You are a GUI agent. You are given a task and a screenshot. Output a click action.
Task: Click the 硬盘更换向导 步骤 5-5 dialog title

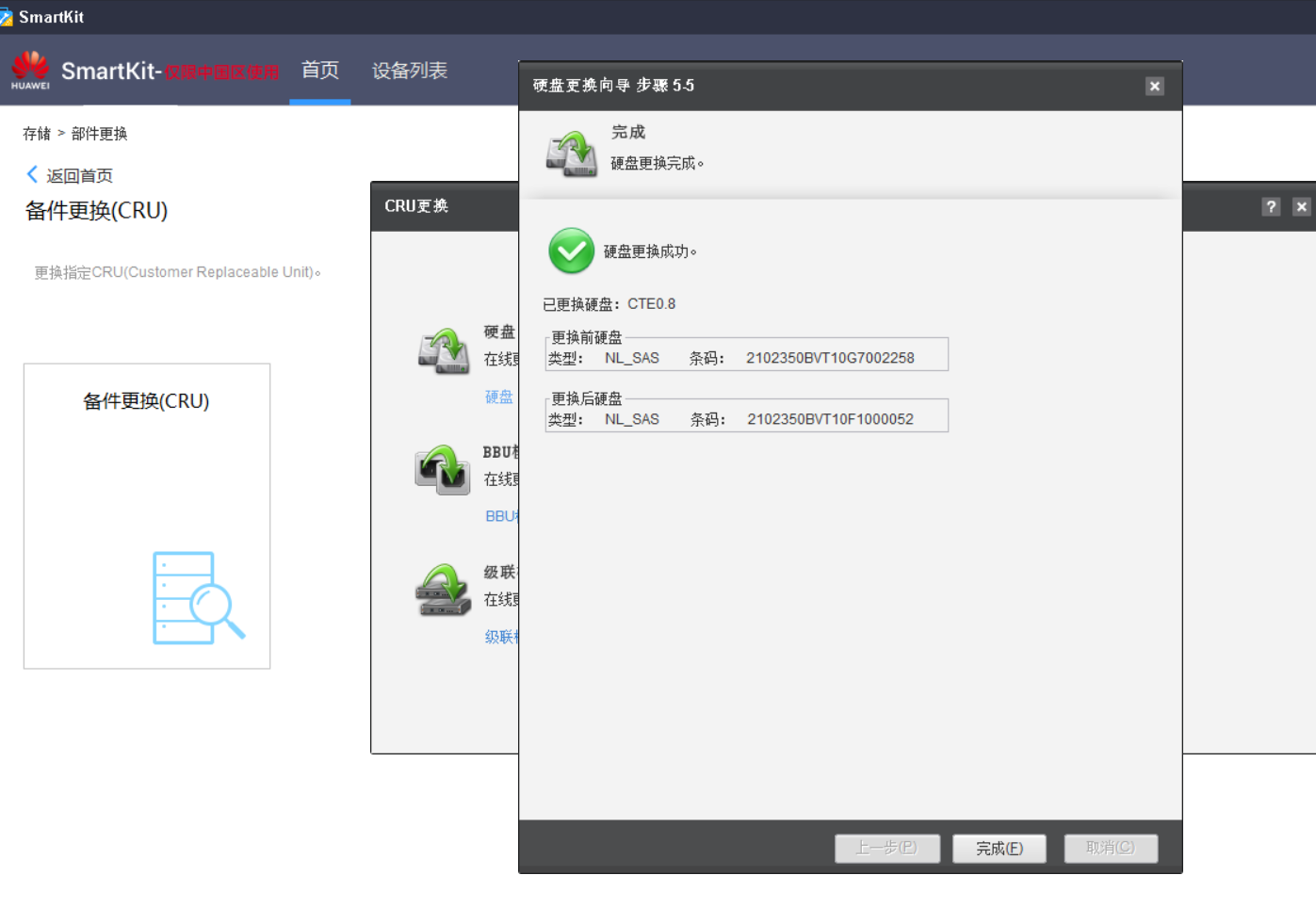coord(613,86)
